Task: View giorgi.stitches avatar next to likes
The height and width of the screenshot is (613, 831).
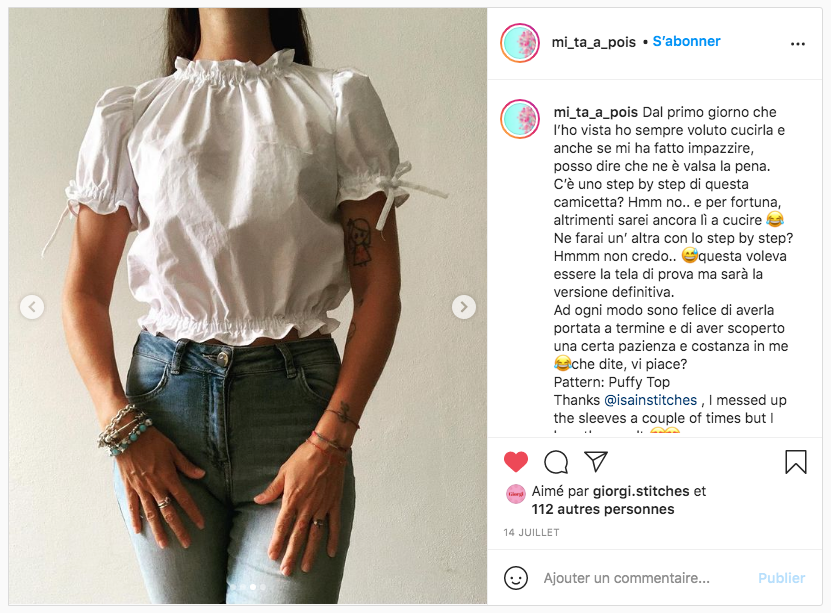Action: pos(516,494)
